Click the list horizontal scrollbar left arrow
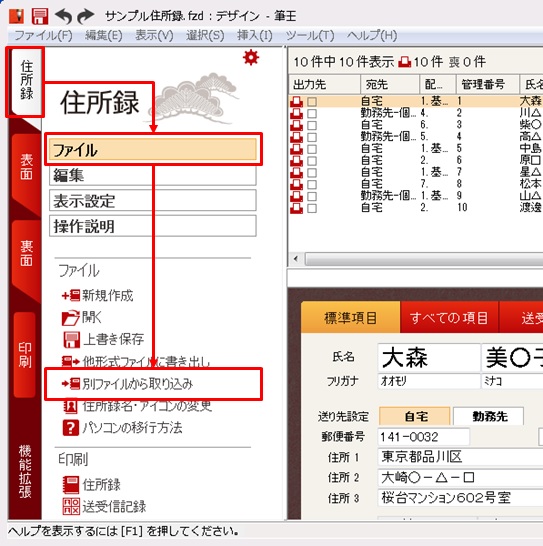 coord(296,259)
